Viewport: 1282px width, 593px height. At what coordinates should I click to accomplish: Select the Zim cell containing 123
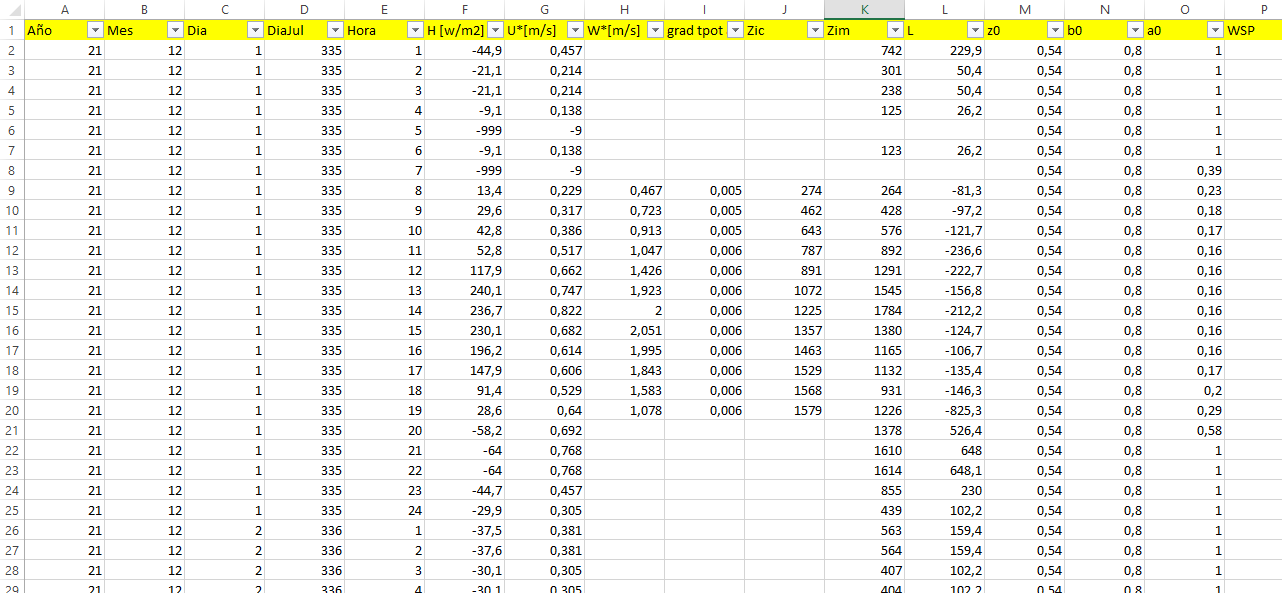(x=864, y=150)
